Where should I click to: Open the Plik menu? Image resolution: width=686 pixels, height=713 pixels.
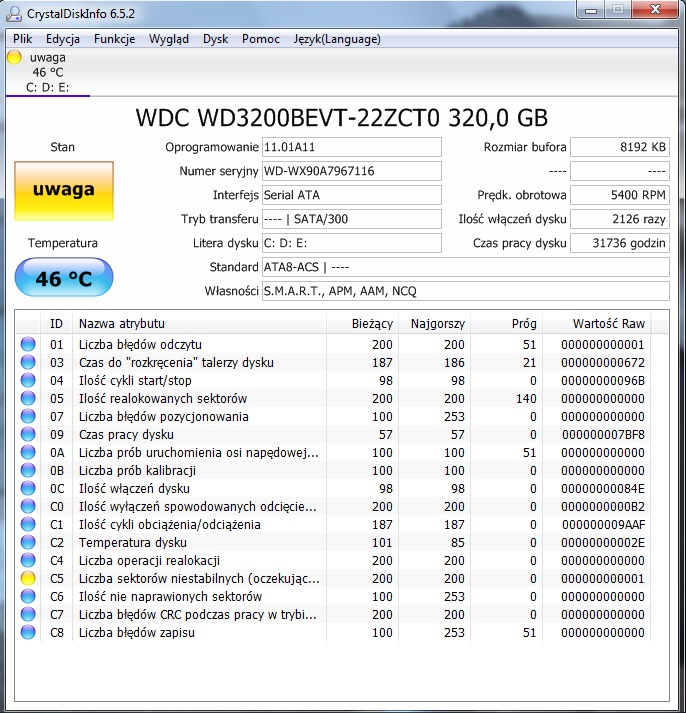pyautogui.click(x=23, y=39)
